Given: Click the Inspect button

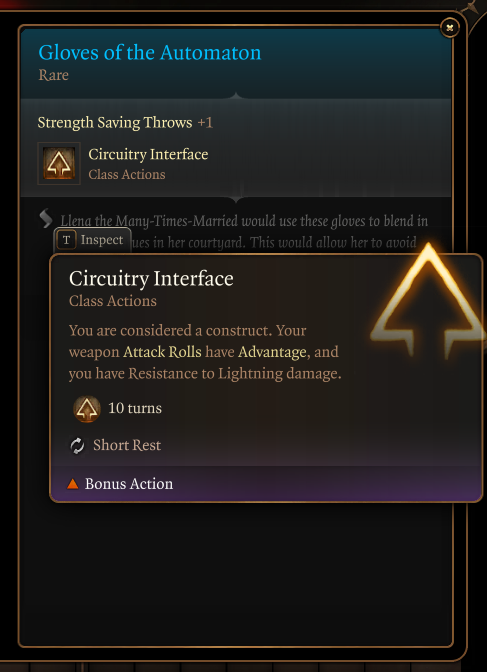Looking at the screenshot, I should (93, 240).
